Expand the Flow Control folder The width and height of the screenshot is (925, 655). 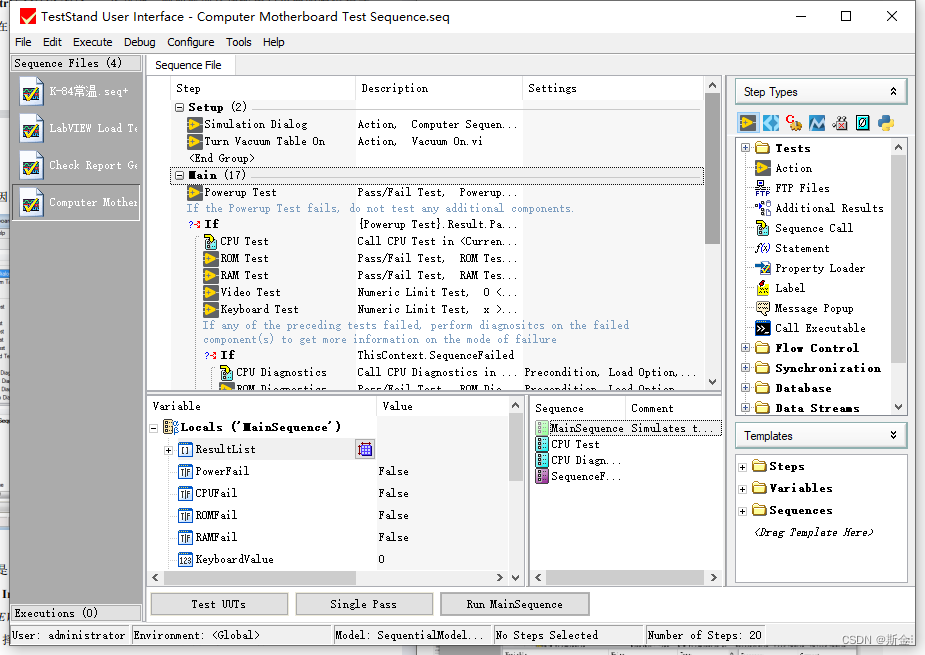click(x=746, y=348)
